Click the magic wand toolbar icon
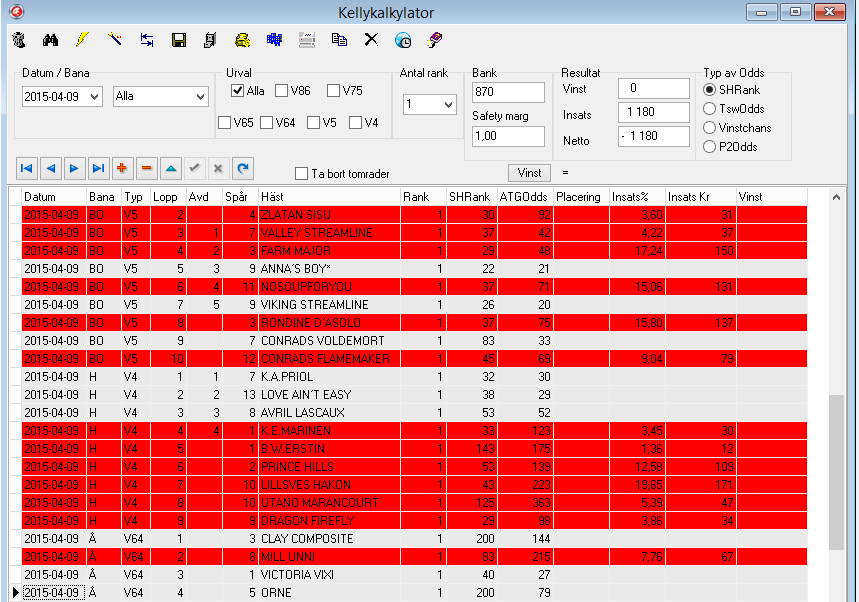 (x=114, y=39)
